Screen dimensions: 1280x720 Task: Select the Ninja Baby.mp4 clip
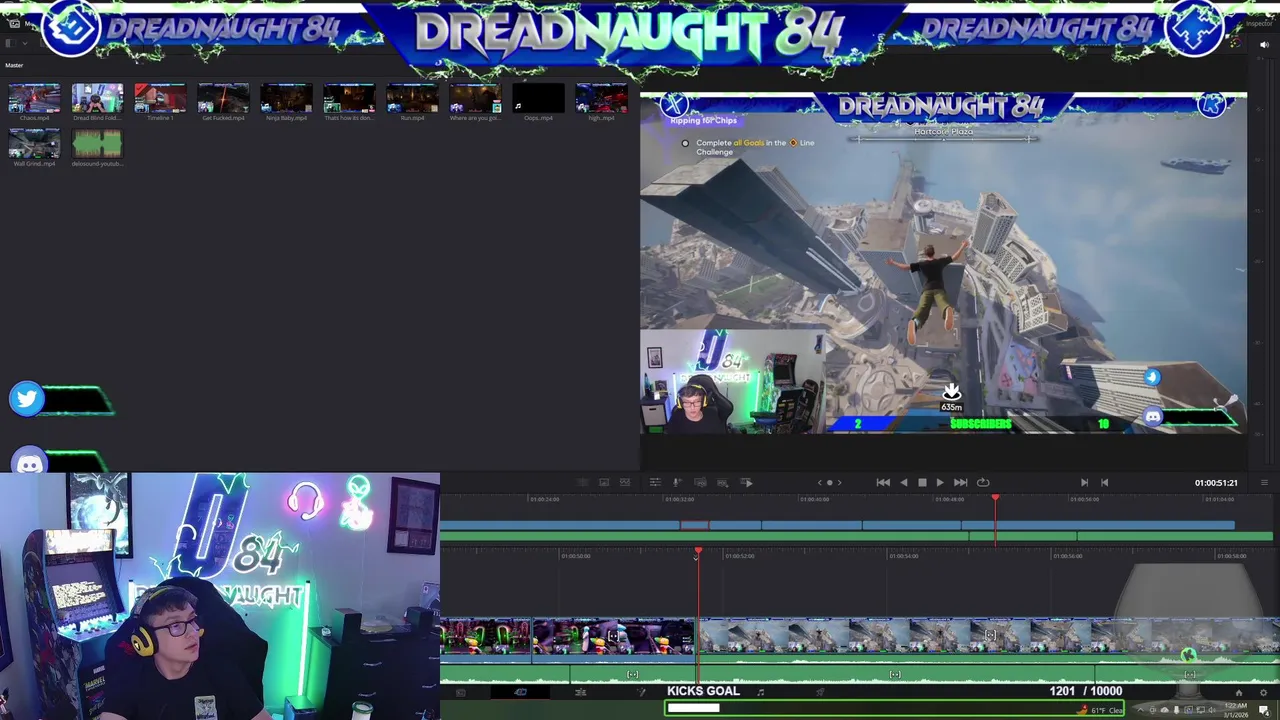(x=286, y=99)
